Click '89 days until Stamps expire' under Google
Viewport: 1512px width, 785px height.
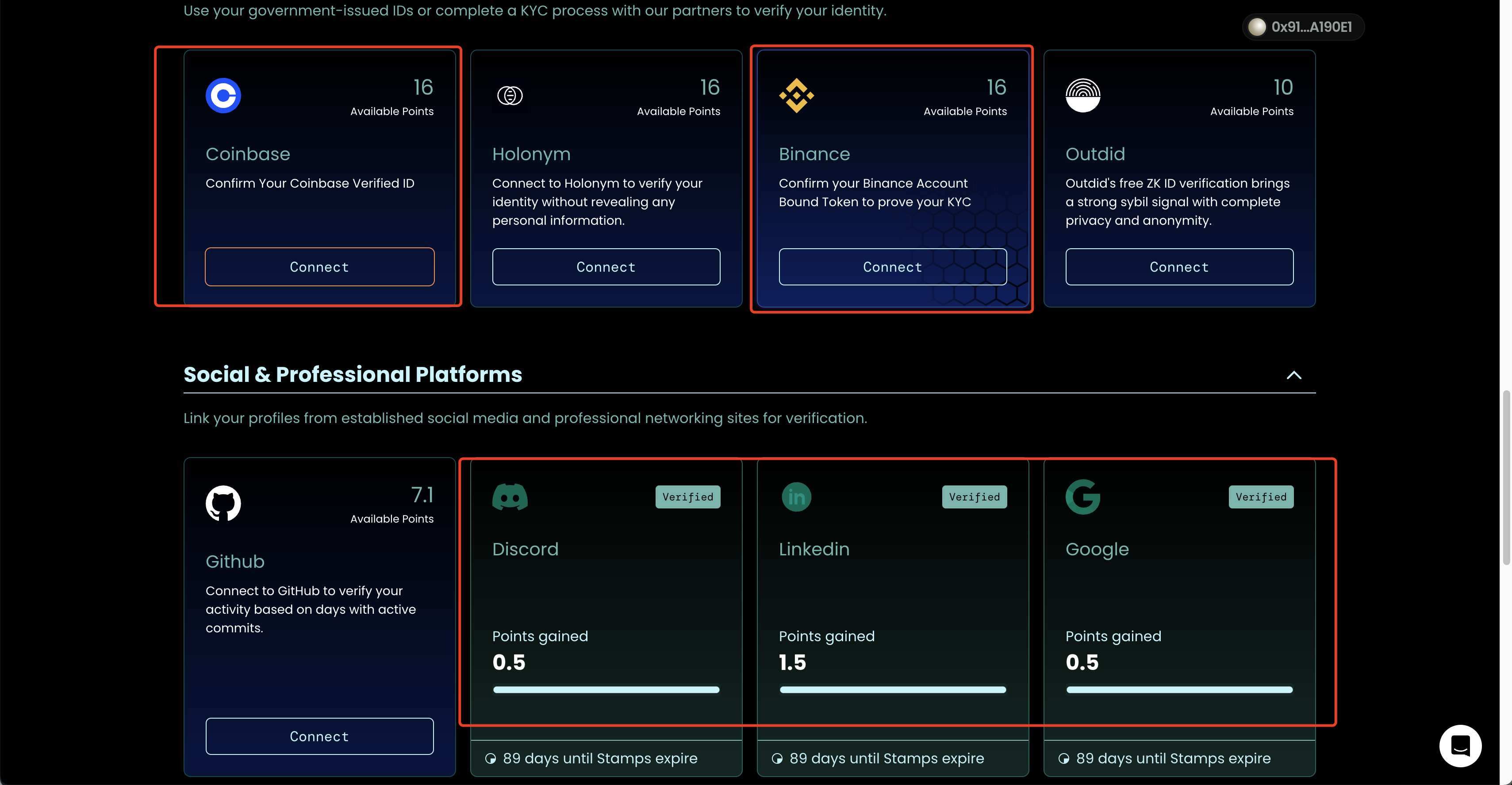pyautogui.click(x=1173, y=758)
